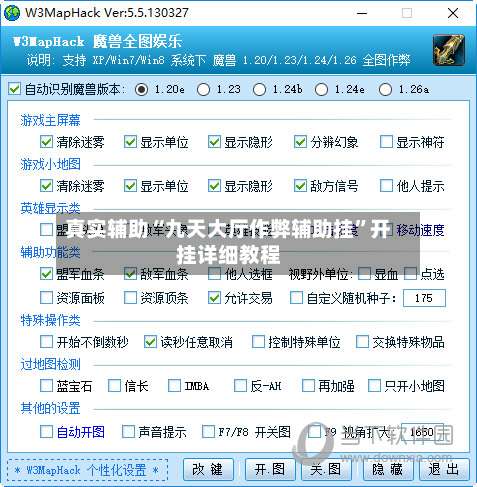Enable F9 视角扩大 checkbox
The height and width of the screenshot is (487, 477).
point(314,432)
